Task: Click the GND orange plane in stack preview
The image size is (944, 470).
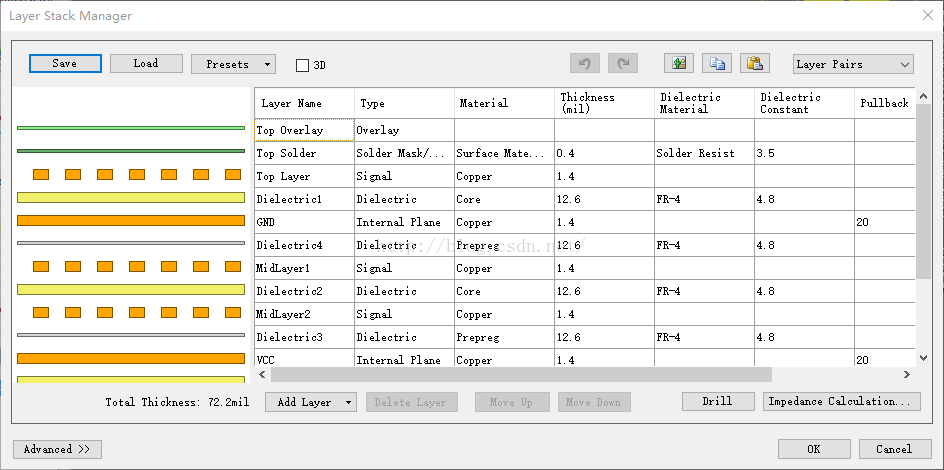Action: coord(131,220)
